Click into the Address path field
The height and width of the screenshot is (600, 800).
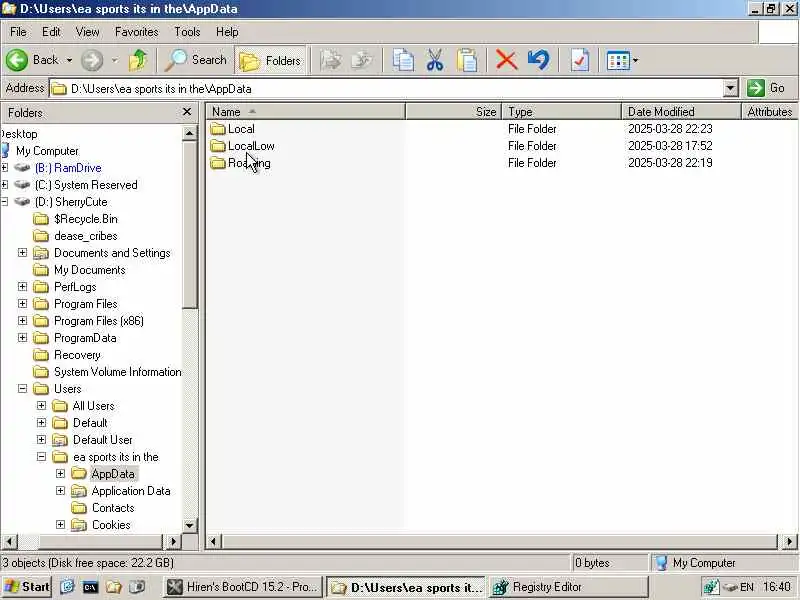tap(386, 88)
